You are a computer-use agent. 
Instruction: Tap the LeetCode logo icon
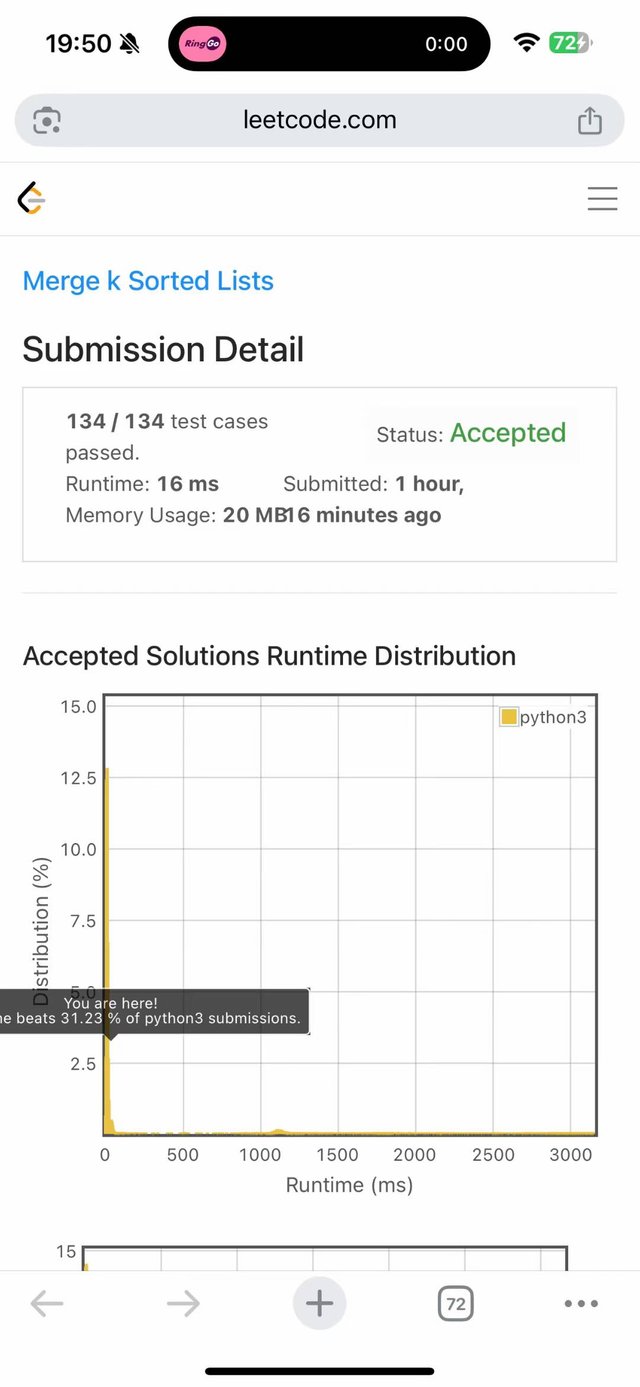click(32, 199)
